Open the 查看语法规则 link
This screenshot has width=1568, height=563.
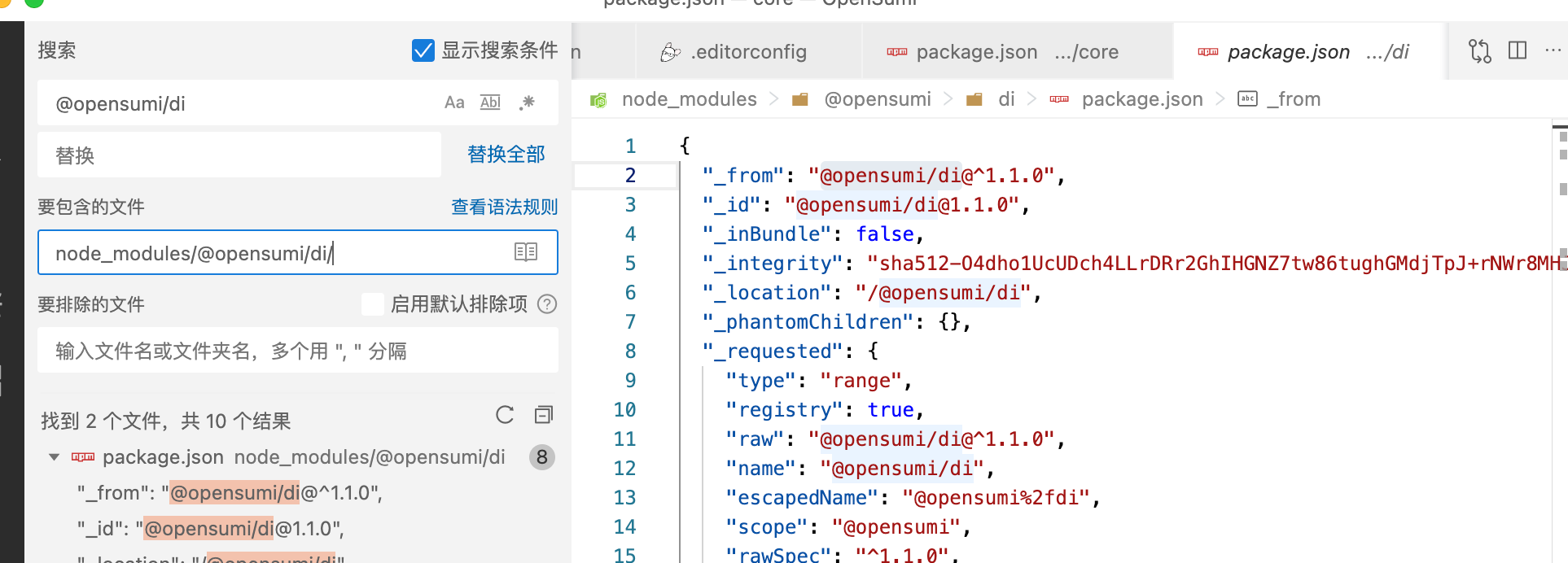(x=505, y=207)
